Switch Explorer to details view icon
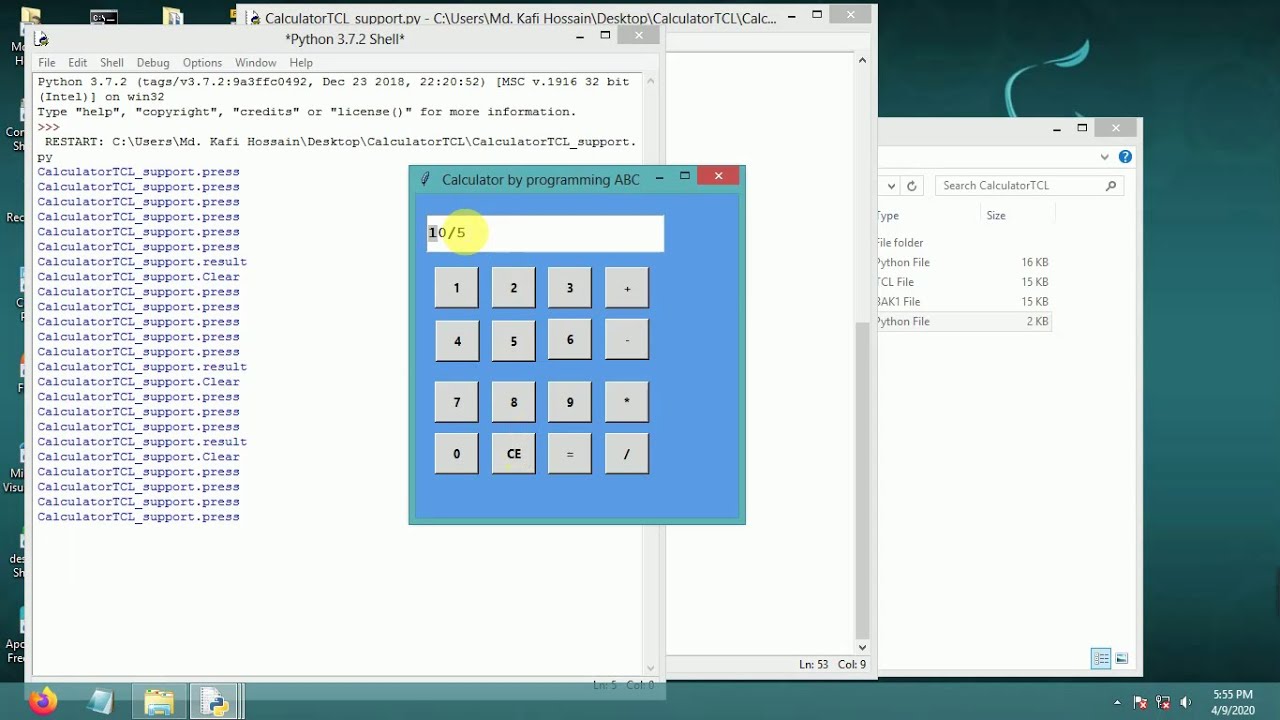This screenshot has height=720, width=1280. click(x=1101, y=658)
